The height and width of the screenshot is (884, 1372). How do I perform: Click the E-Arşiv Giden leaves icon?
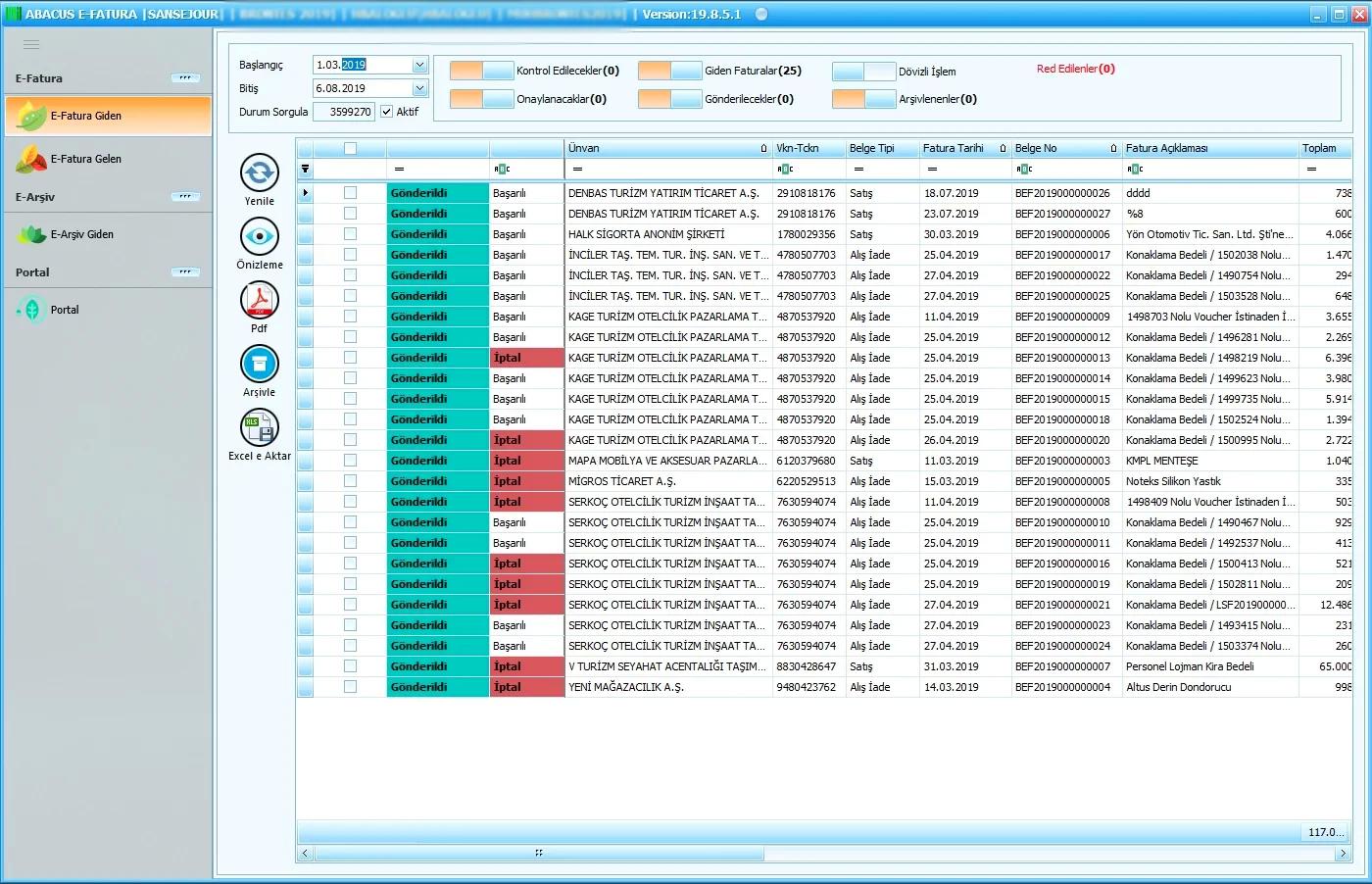coord(31,234)
